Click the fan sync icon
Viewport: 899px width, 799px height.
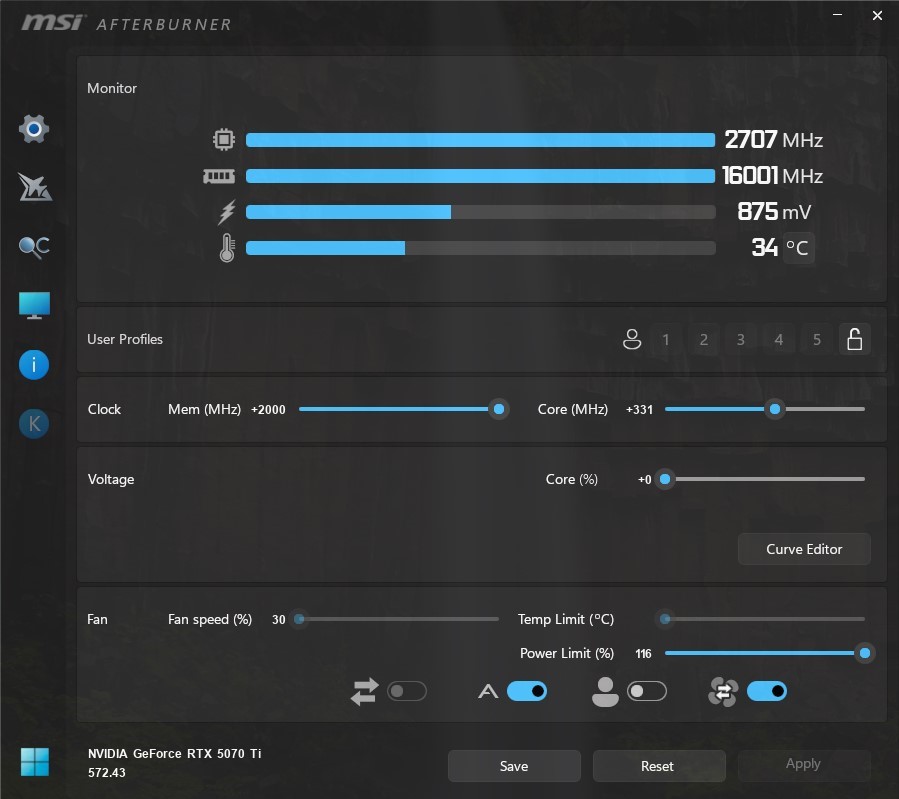(723, 692)
